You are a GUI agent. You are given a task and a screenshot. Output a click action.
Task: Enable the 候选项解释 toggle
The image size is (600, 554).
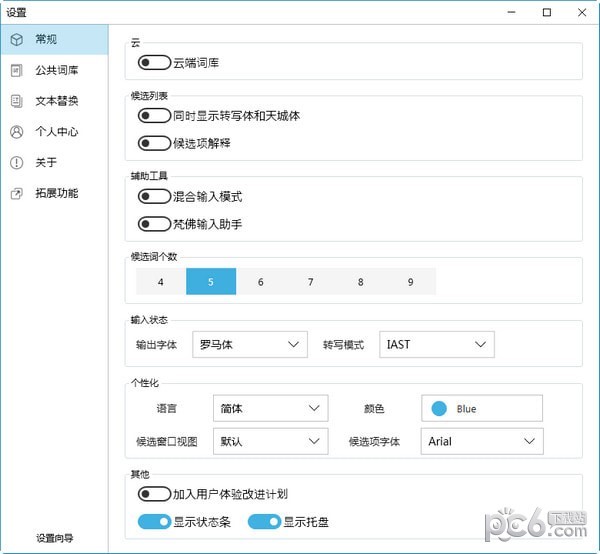tap(154, 143)
